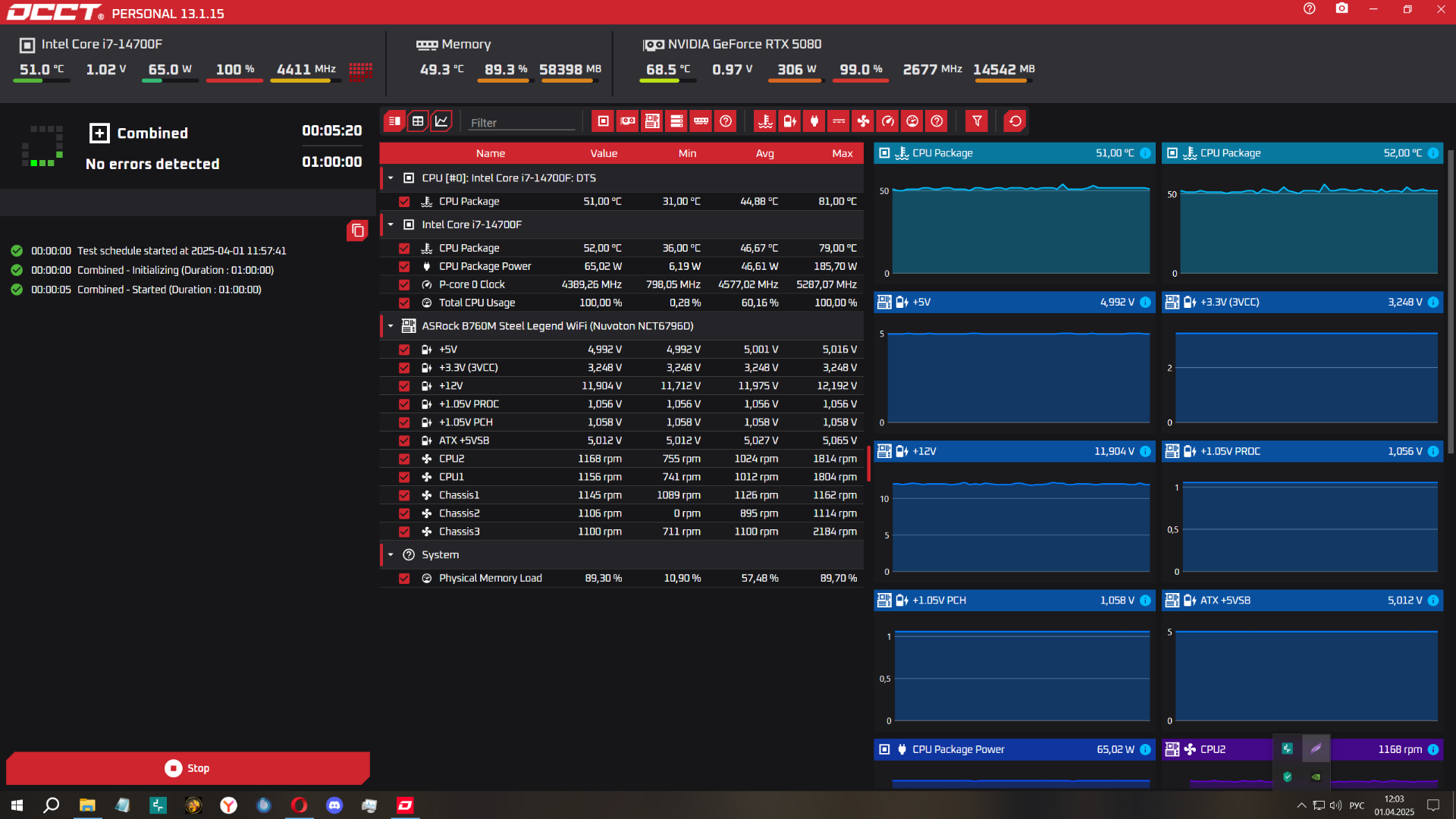
Task: Toggle the storage sensor filter icon
Action: coord(676,121)
